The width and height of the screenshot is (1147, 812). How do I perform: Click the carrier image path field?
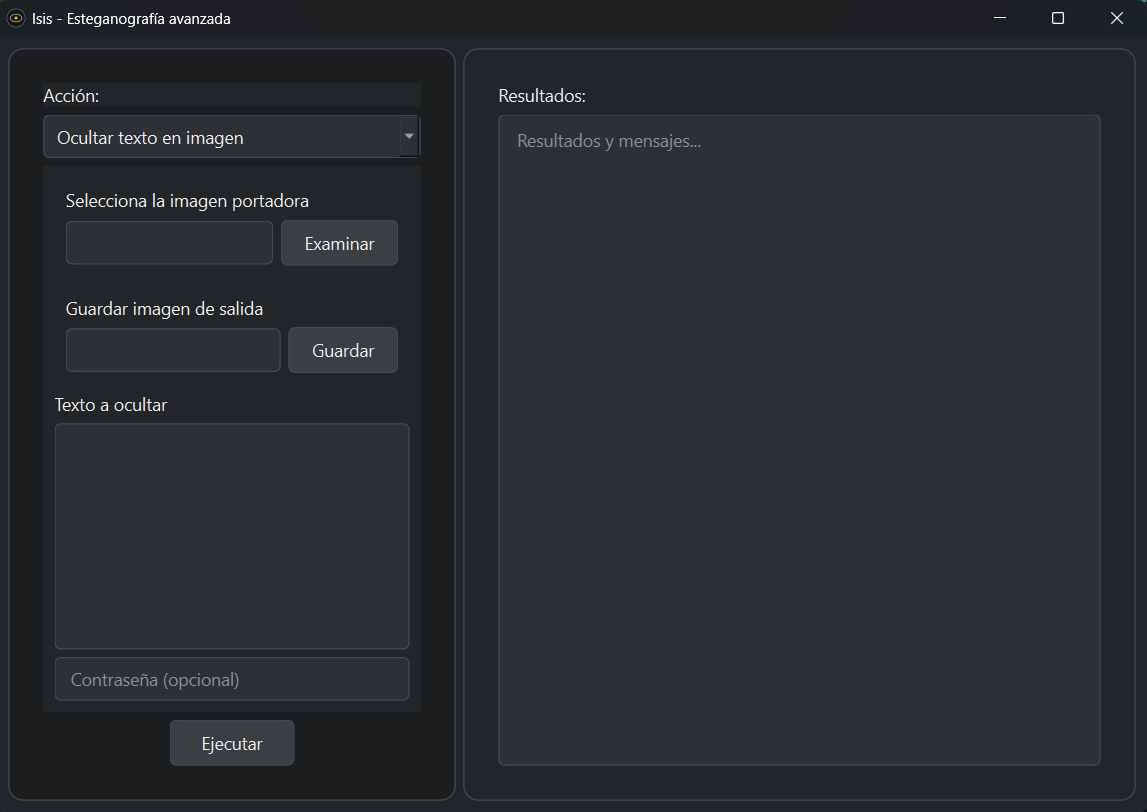[x=169, y=243]
